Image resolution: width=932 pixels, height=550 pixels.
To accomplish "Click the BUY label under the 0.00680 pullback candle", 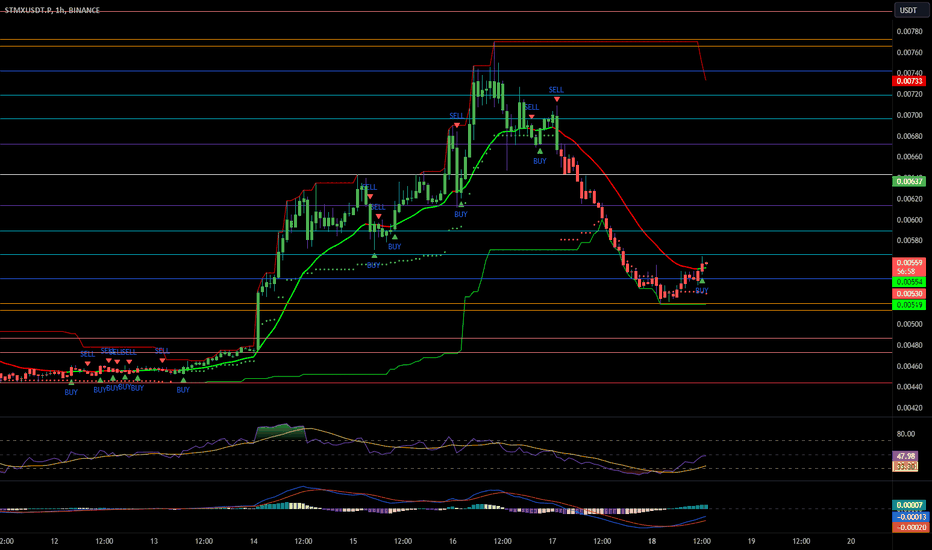I will [540, 161].
